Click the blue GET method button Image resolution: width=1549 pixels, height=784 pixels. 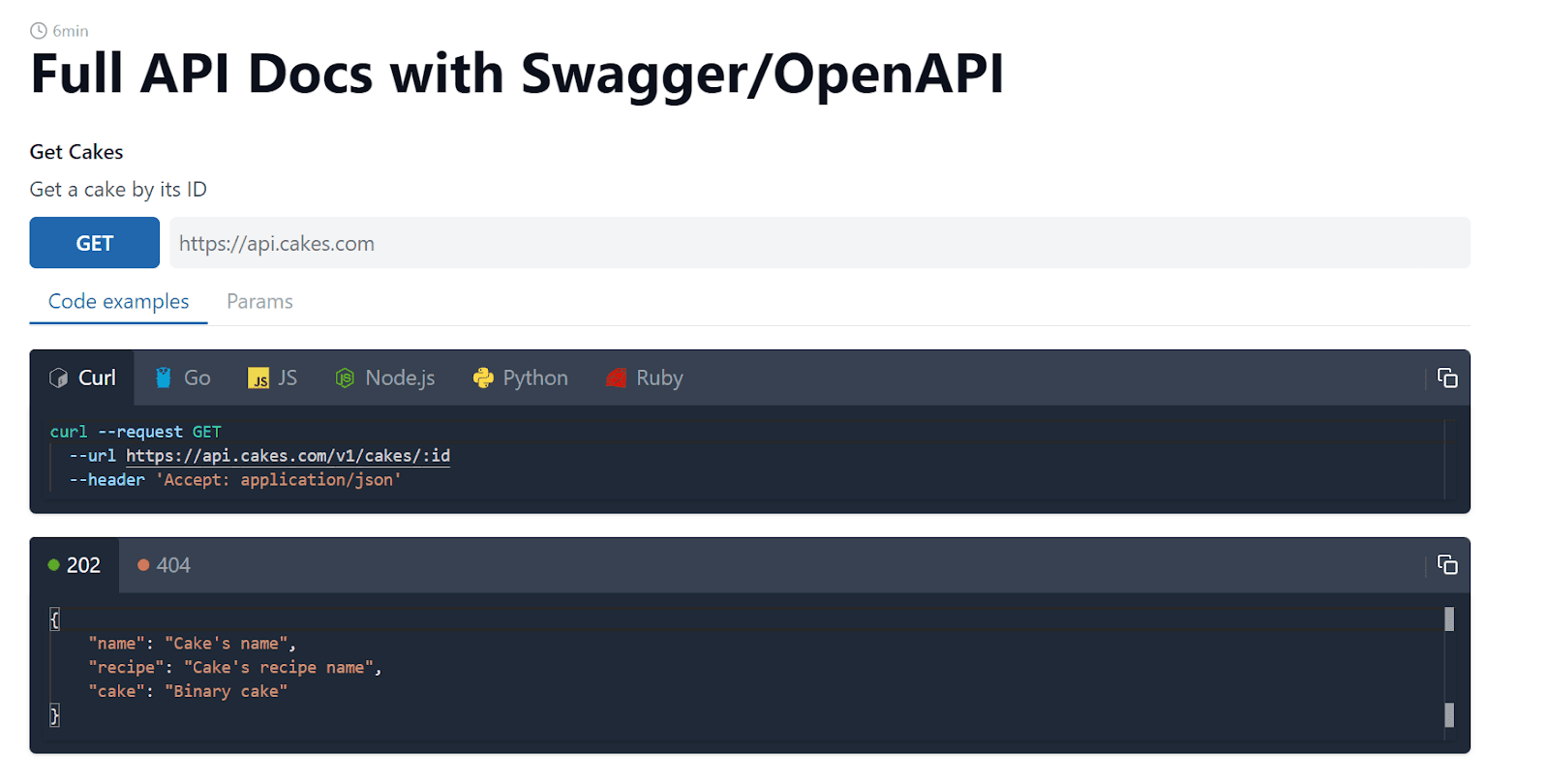(94, 242)
